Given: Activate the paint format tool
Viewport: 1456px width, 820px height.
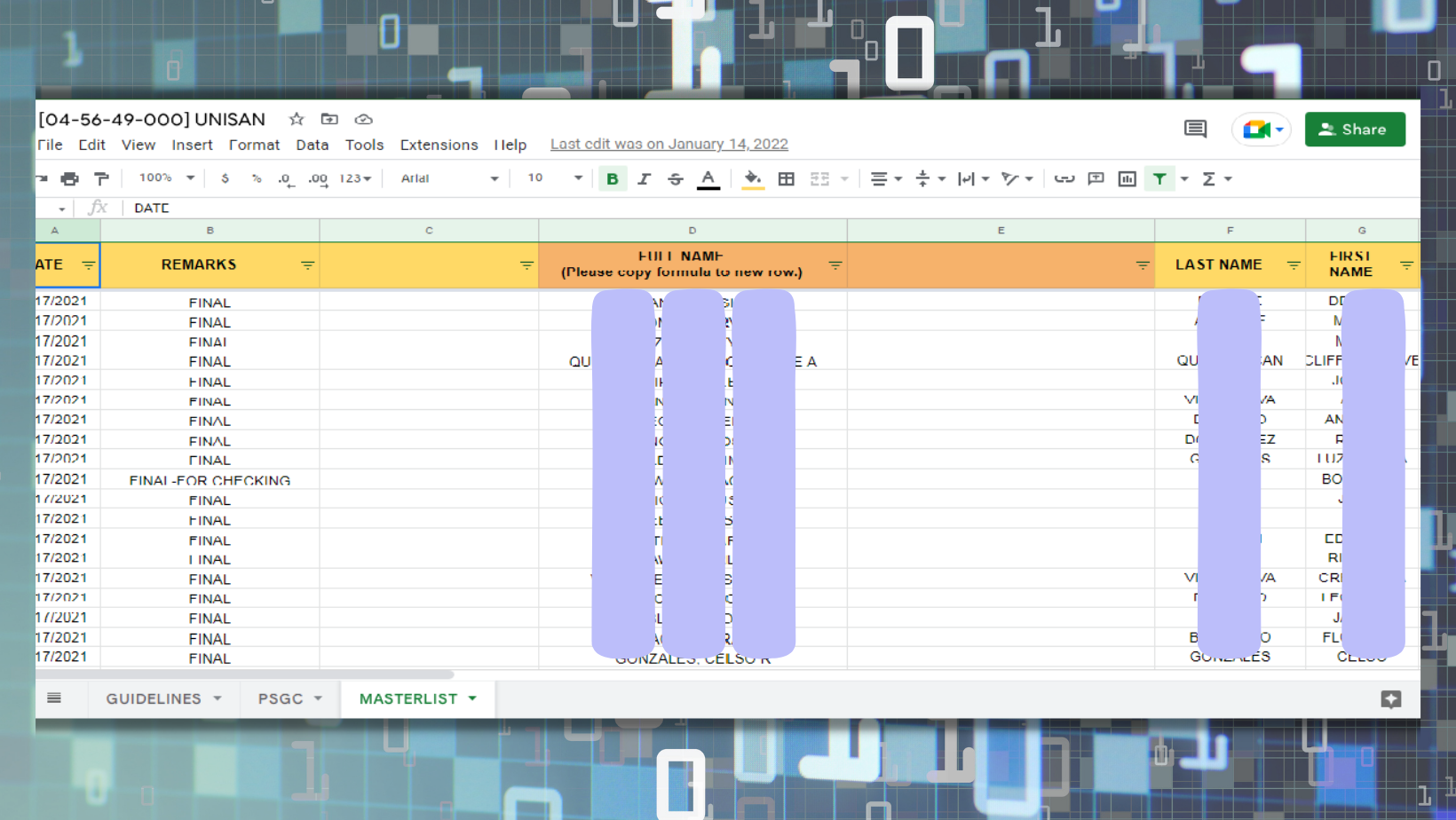Looking at the screenshot, I should (102, 178).
